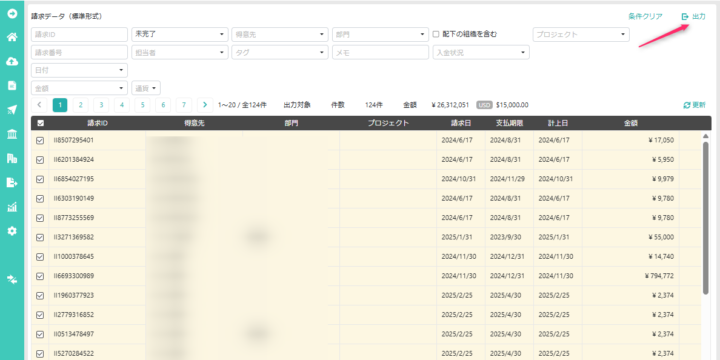Open the プロジェクト filter dropdown

click(581, 34)
